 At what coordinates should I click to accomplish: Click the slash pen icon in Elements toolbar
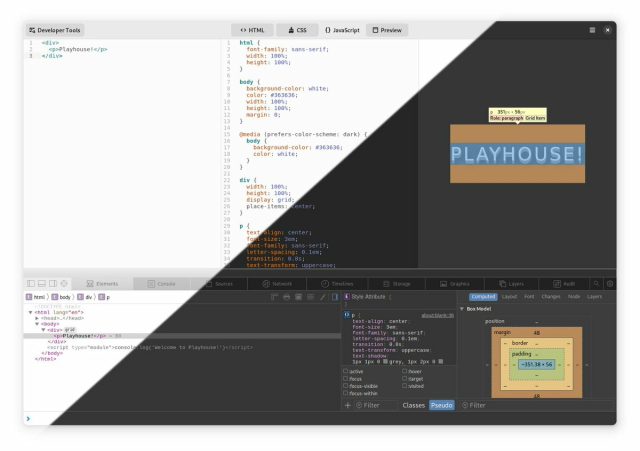pyautogui.click(x=323, y=297)
